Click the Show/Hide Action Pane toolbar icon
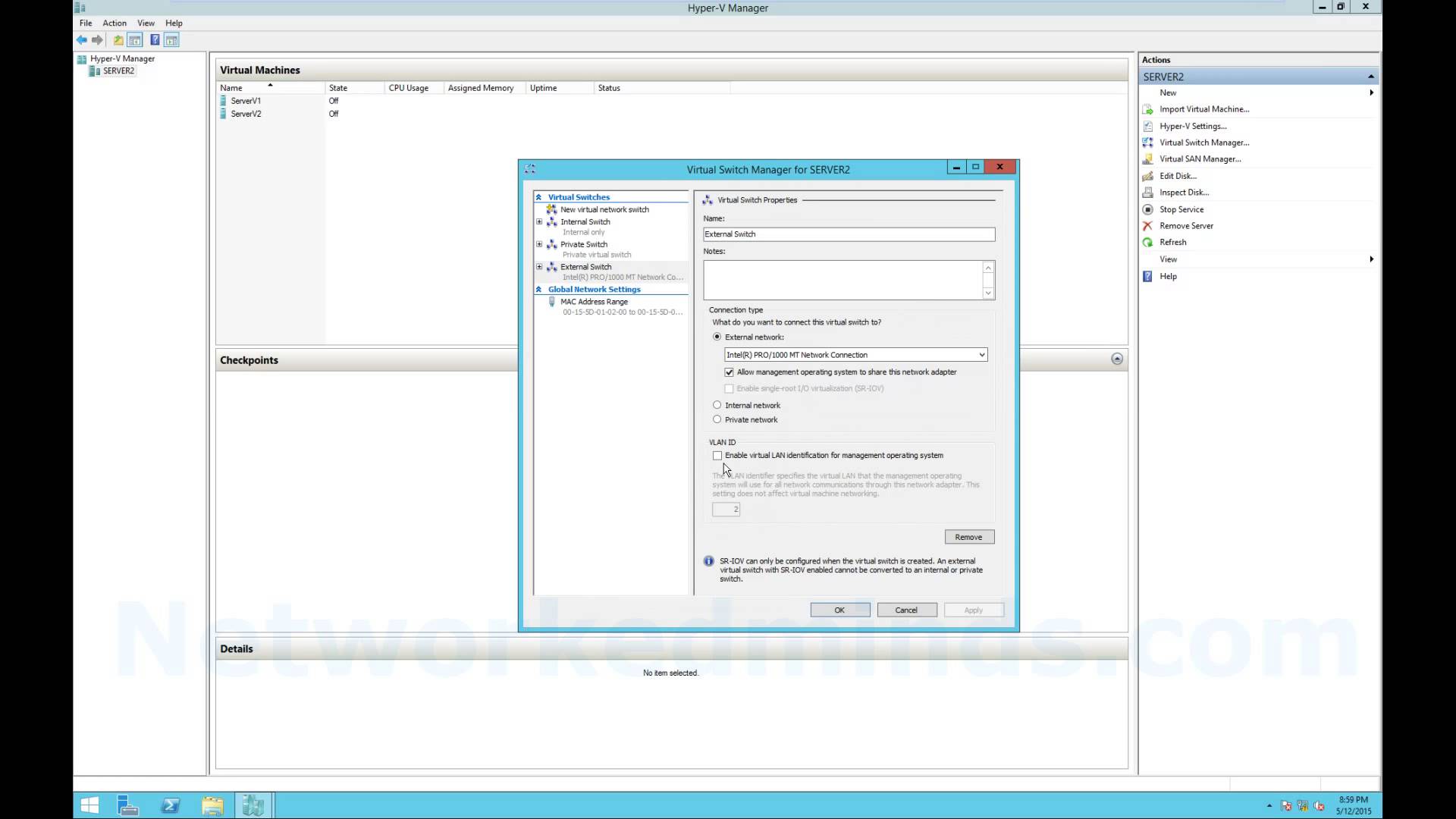The height and width of the screenshot is (819, 1456). [172, 40]
